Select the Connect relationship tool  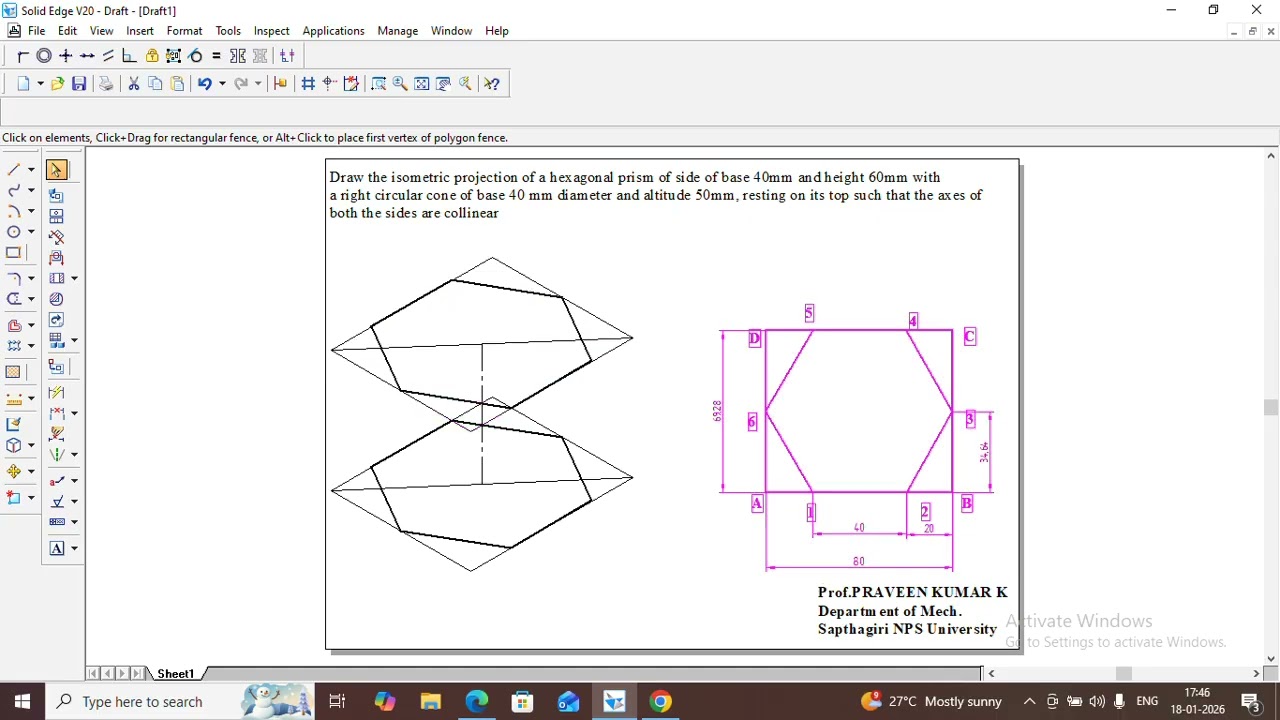(x=22, y=56)
